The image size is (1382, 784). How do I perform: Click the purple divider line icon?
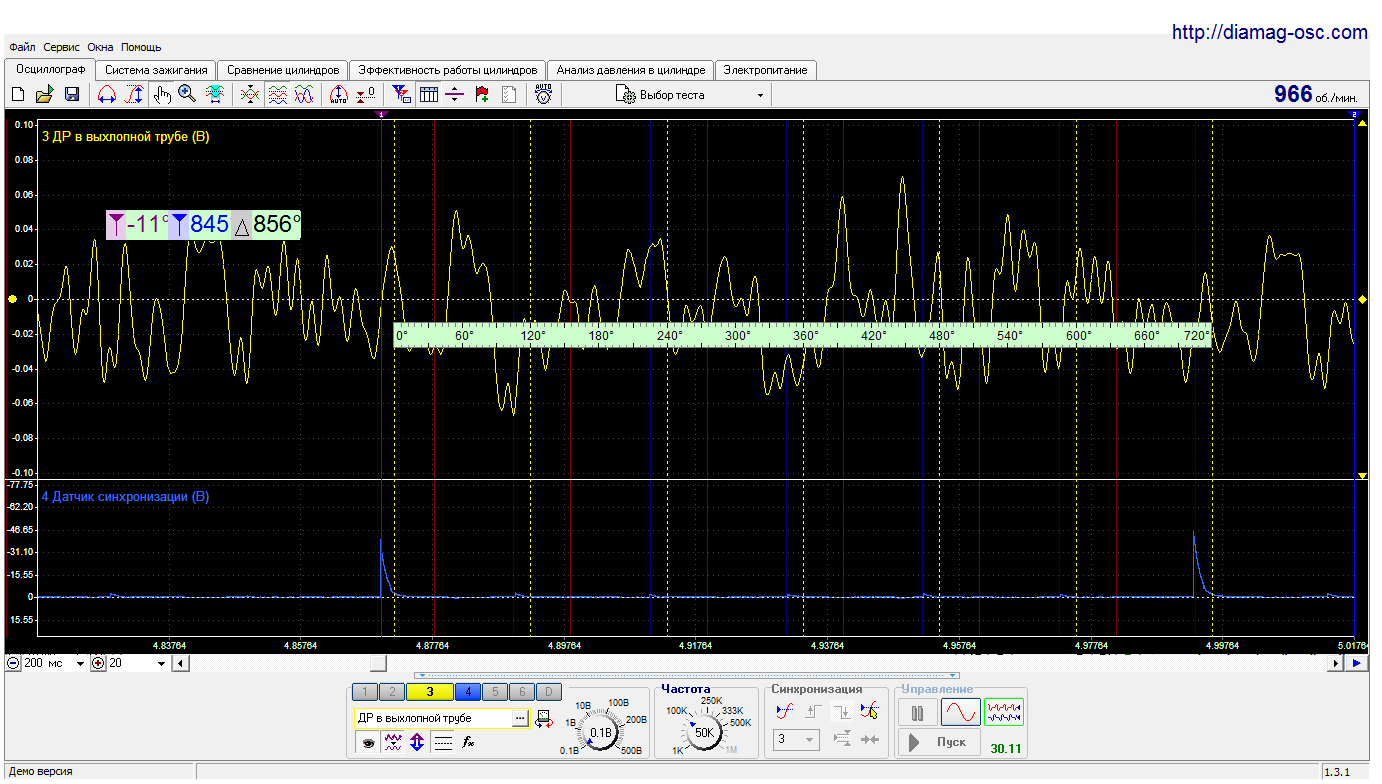tap(455, 95)
